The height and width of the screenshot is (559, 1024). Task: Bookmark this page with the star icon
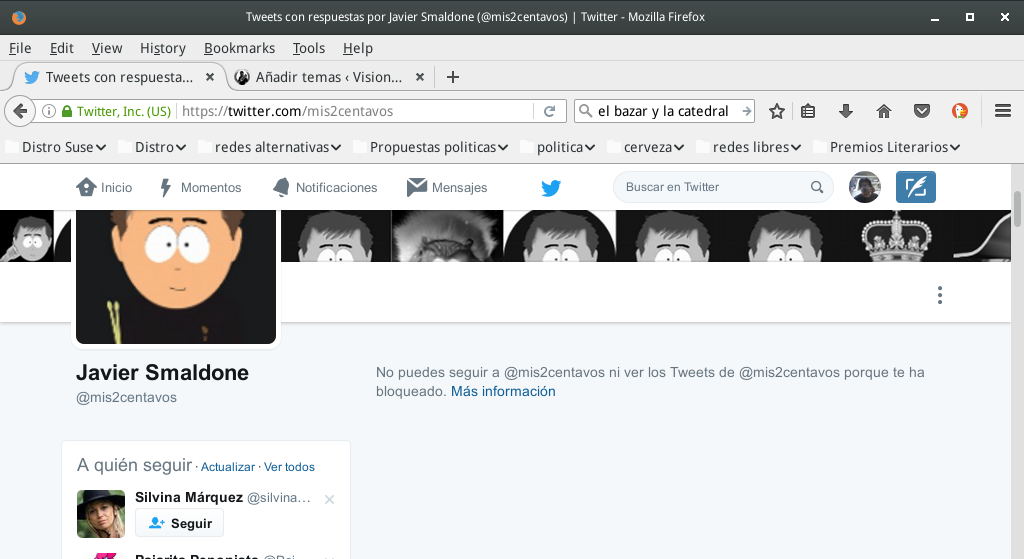776,111
